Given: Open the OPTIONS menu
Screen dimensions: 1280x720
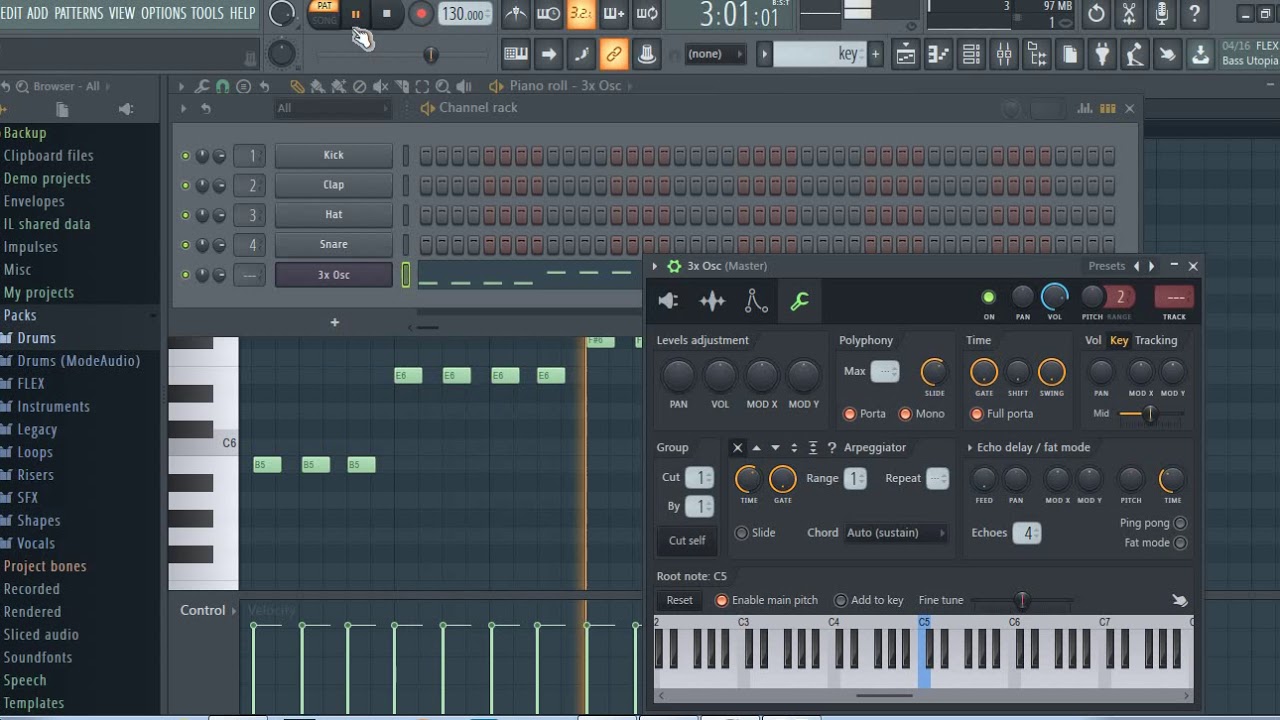Looking at the screenshot, I should point(163,13).
